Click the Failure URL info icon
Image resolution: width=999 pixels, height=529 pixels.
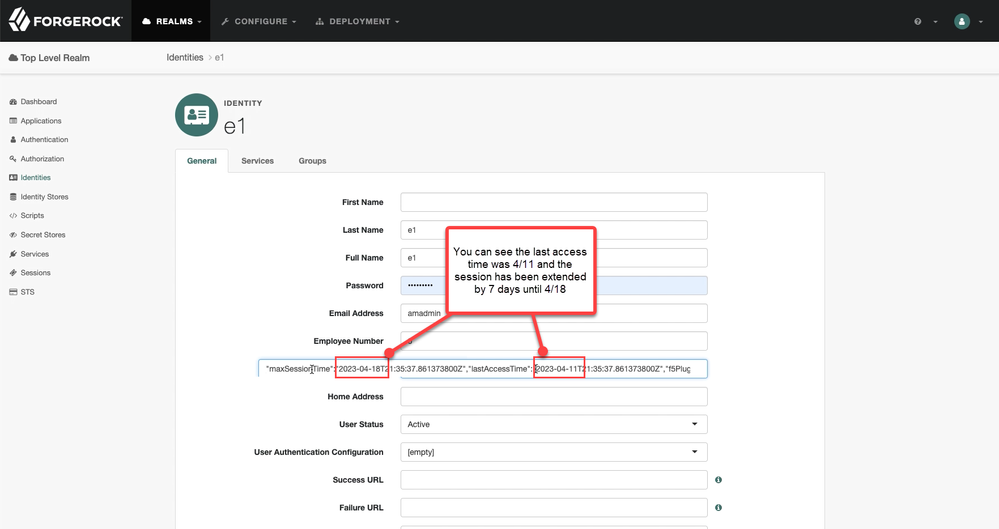click(x=718, y=508)
